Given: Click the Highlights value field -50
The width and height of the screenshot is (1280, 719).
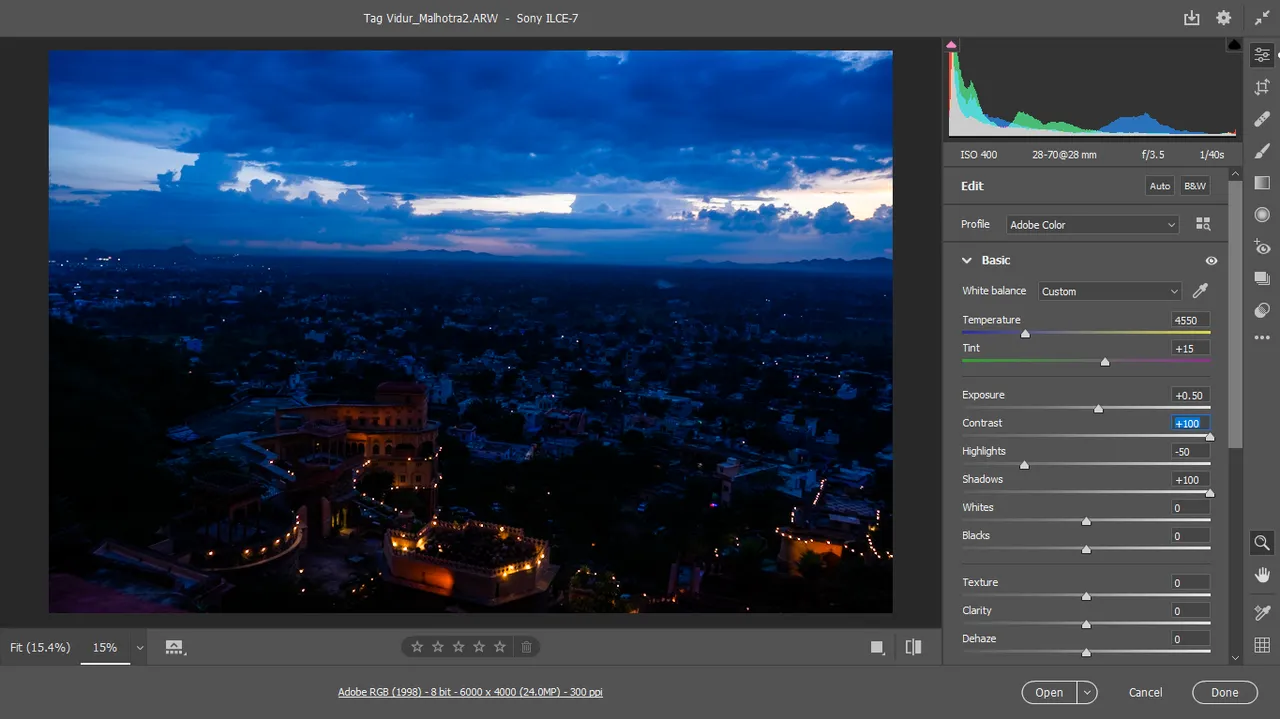Looking at the screenshot, I should click(1190, 451).
